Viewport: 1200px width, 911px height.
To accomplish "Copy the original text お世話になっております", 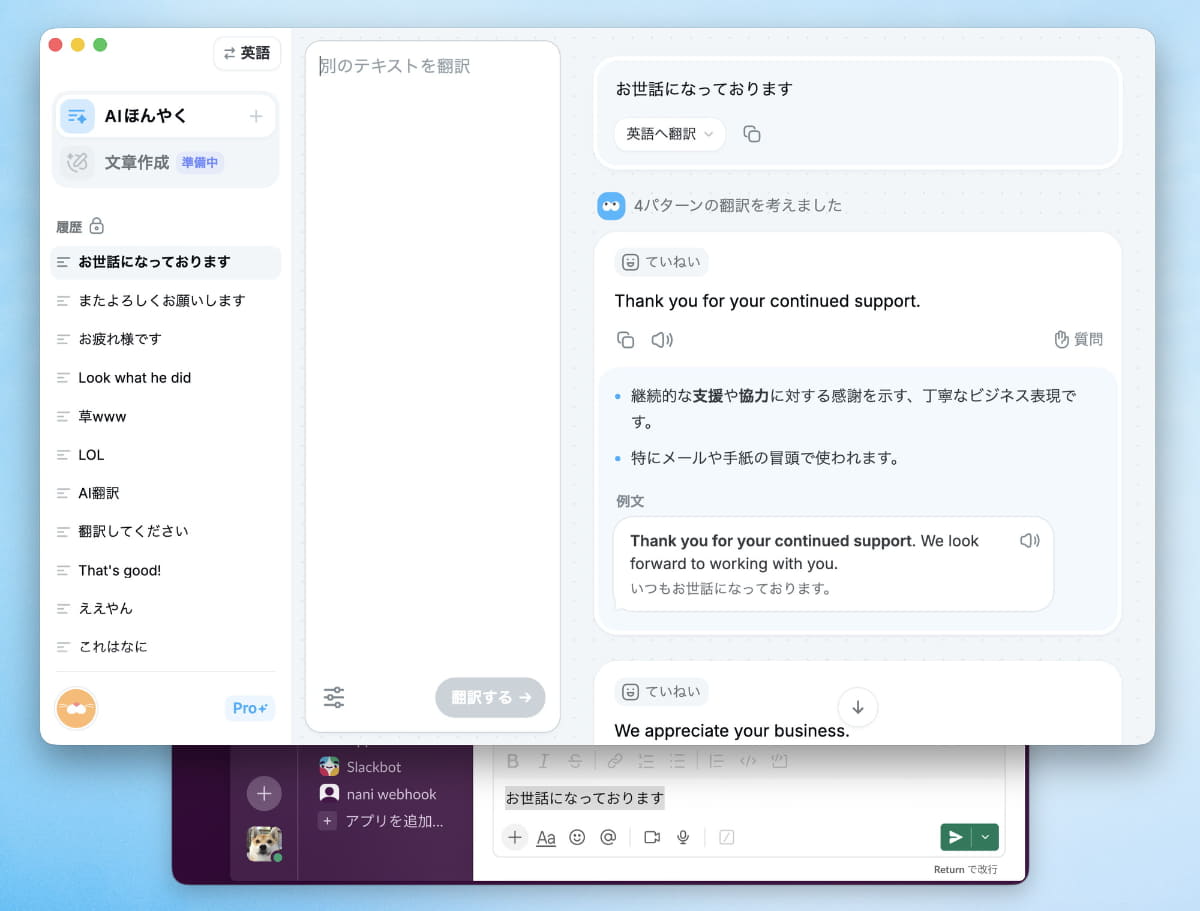I will (750, 134).
